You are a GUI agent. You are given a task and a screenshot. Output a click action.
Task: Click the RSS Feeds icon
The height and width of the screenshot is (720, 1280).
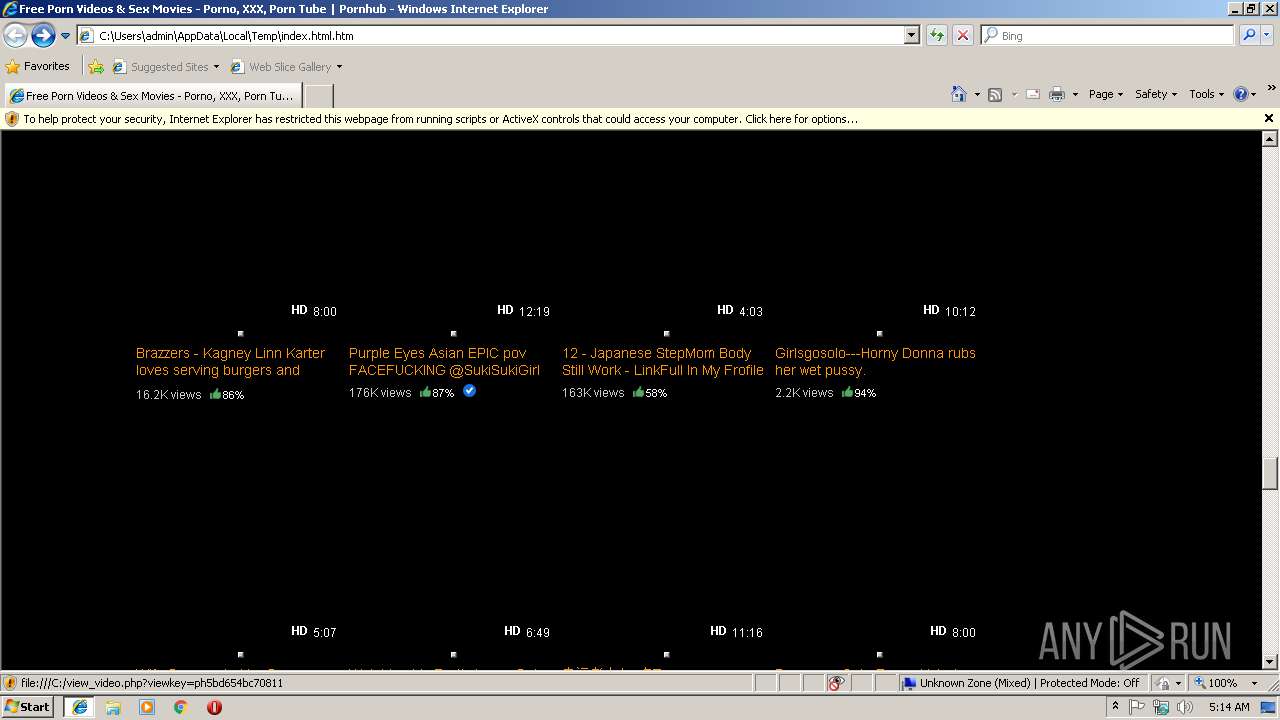click(995, 94)
